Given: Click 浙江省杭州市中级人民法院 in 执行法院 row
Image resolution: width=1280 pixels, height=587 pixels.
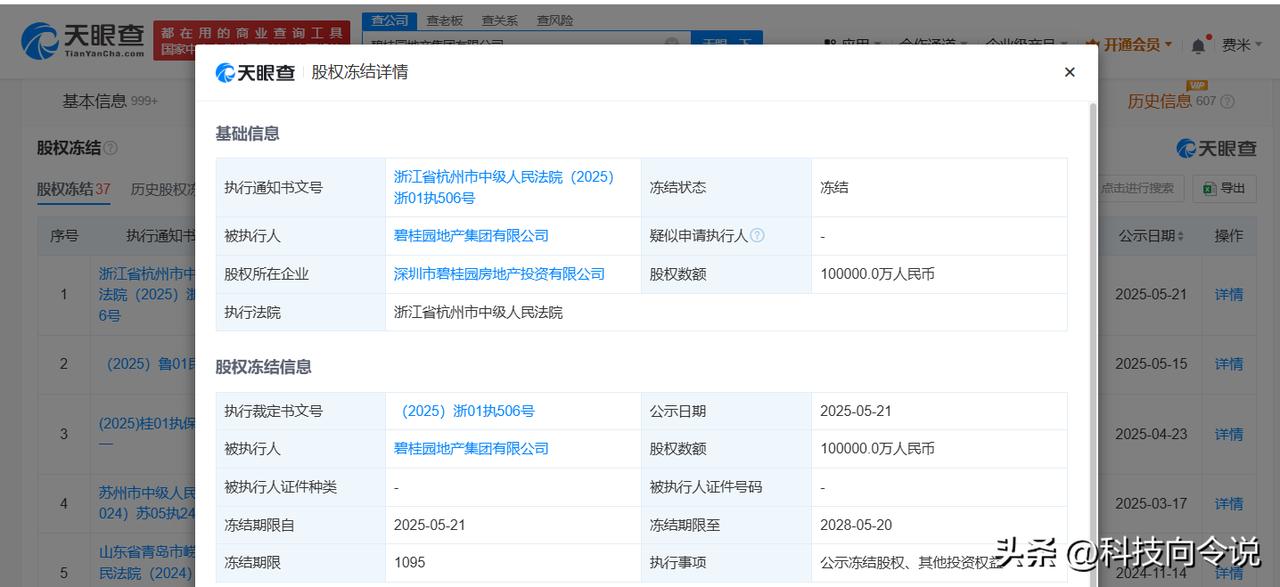Looking at the screenshot, I should click(478, 312).
